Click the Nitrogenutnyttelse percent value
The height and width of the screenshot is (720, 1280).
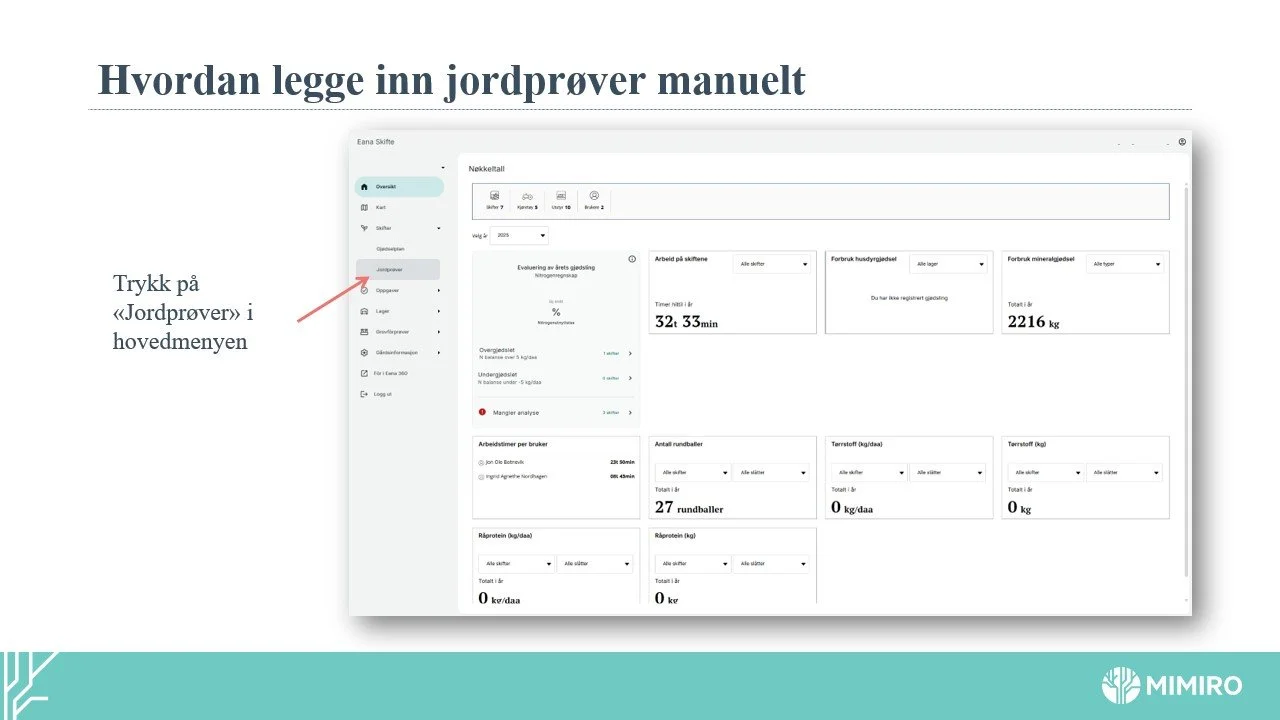556,313
